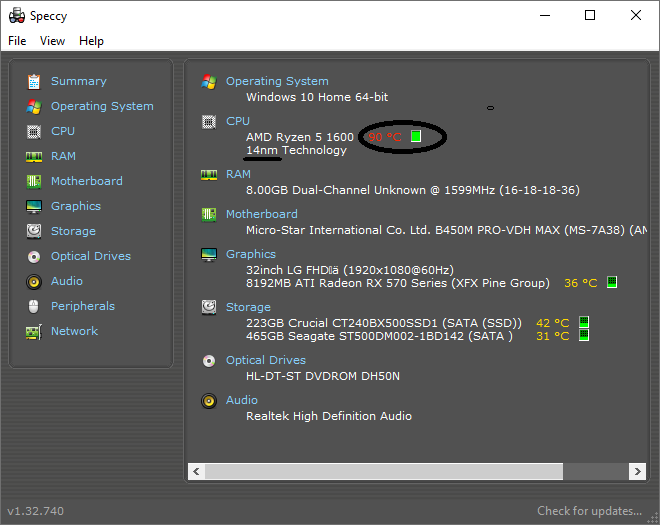Click the 36 °C graphics temperature value
The width and height of the screenshot is (660, 525).
[580, 283]
